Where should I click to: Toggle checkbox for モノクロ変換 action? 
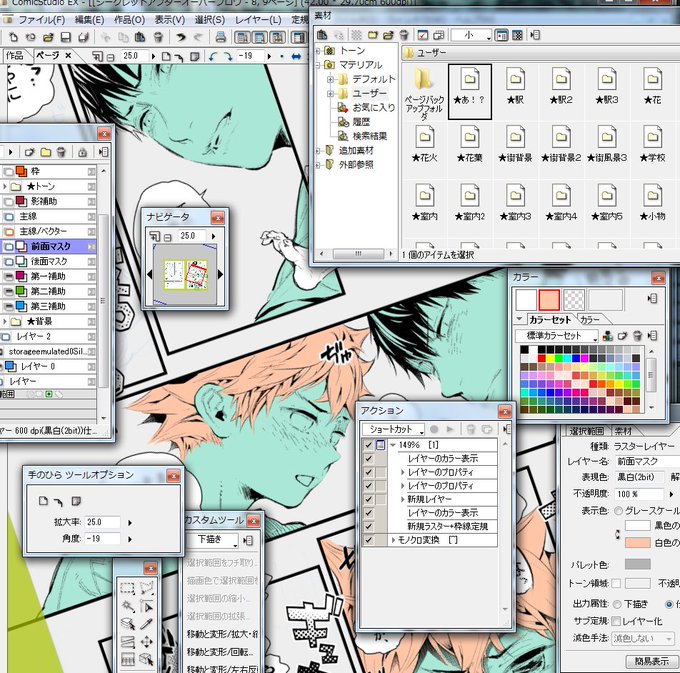[x=369, y=540]
